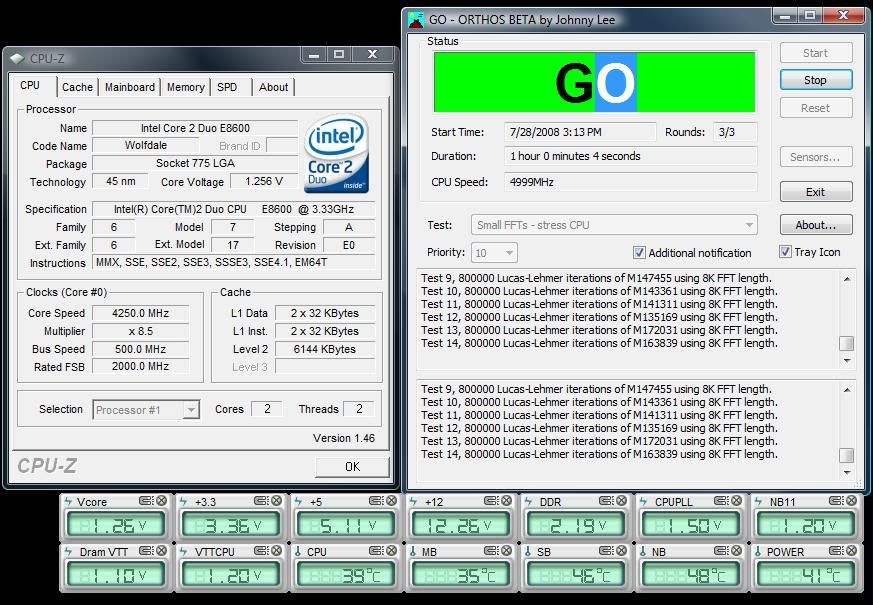Click the Core Speed value "4250.0 MHz"
873x605 pixels.
[x=140, y=313]
